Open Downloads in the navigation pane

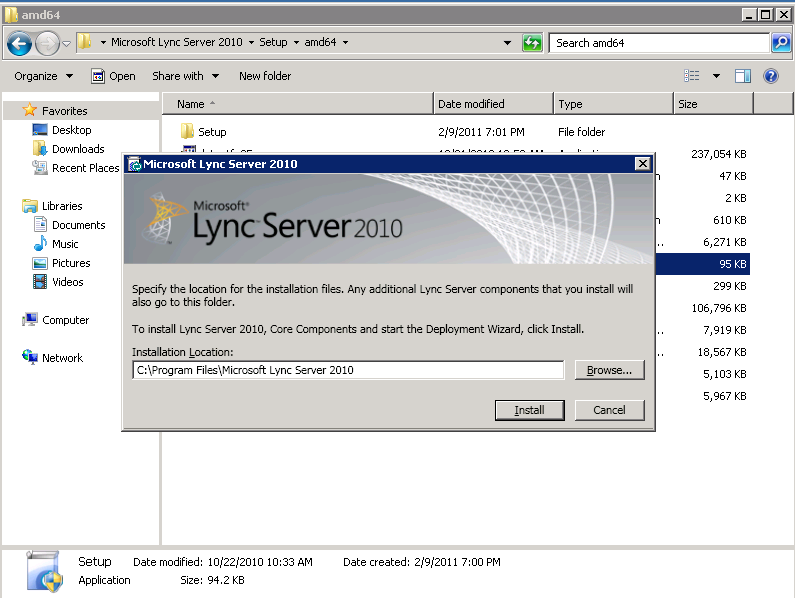click(x=68, y=149)
